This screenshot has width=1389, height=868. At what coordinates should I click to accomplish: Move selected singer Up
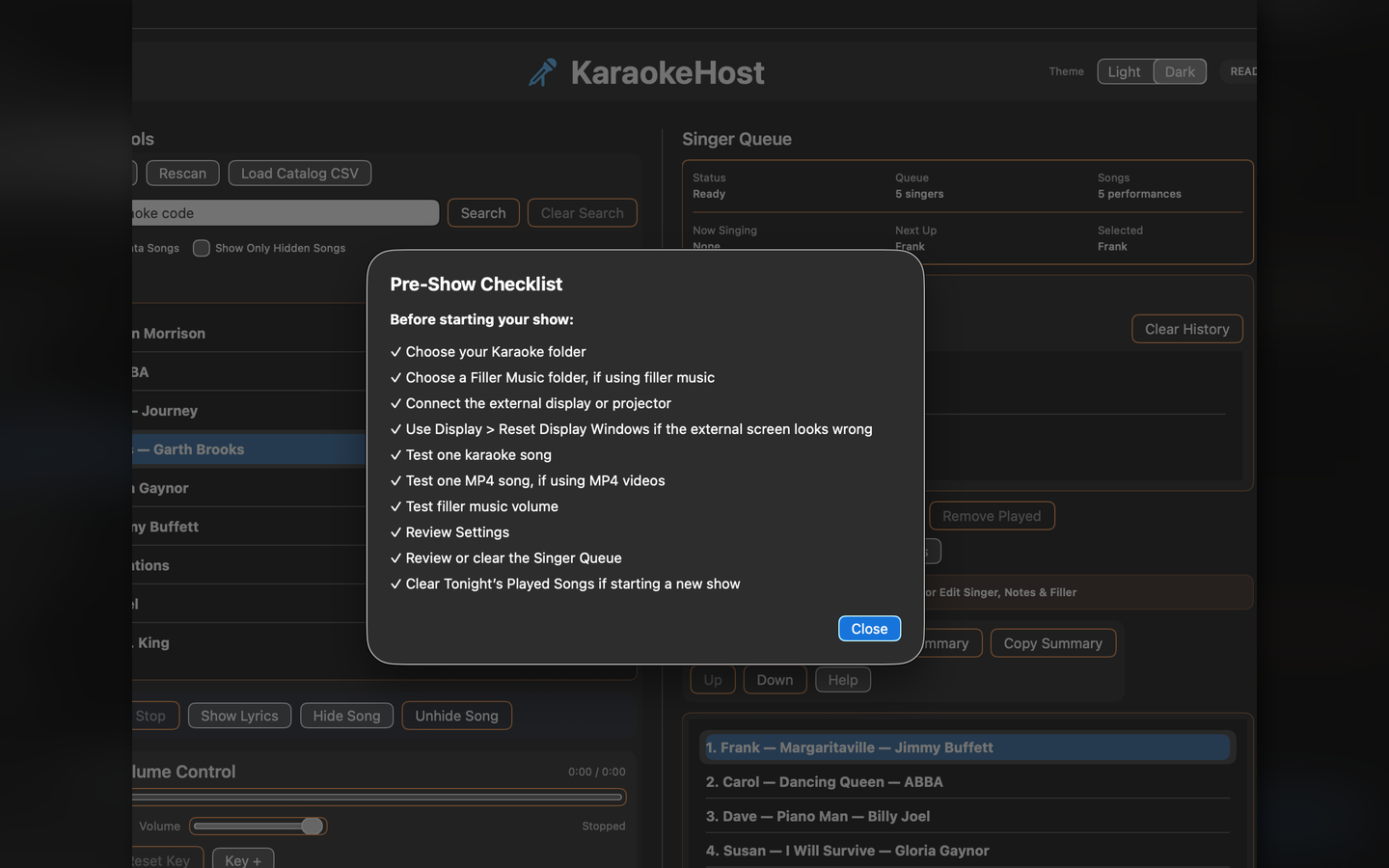(713, 680)
